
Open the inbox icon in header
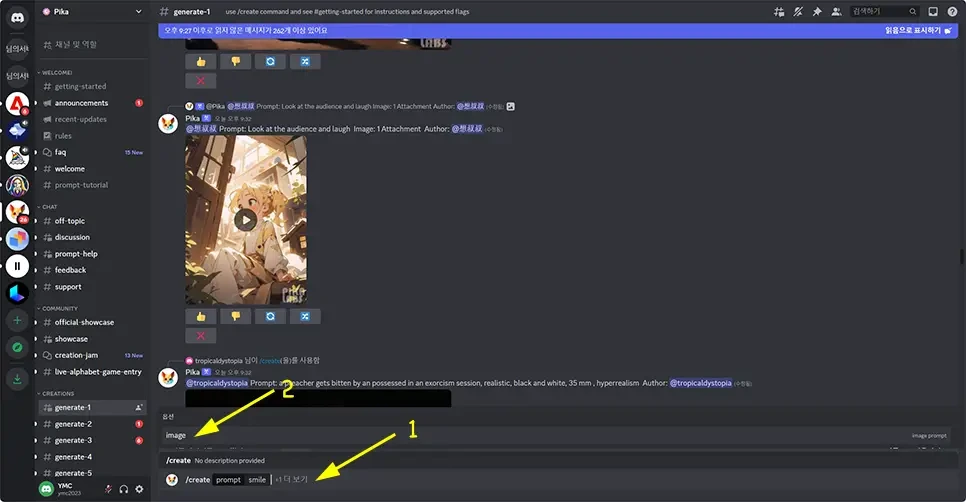point(933,11)
